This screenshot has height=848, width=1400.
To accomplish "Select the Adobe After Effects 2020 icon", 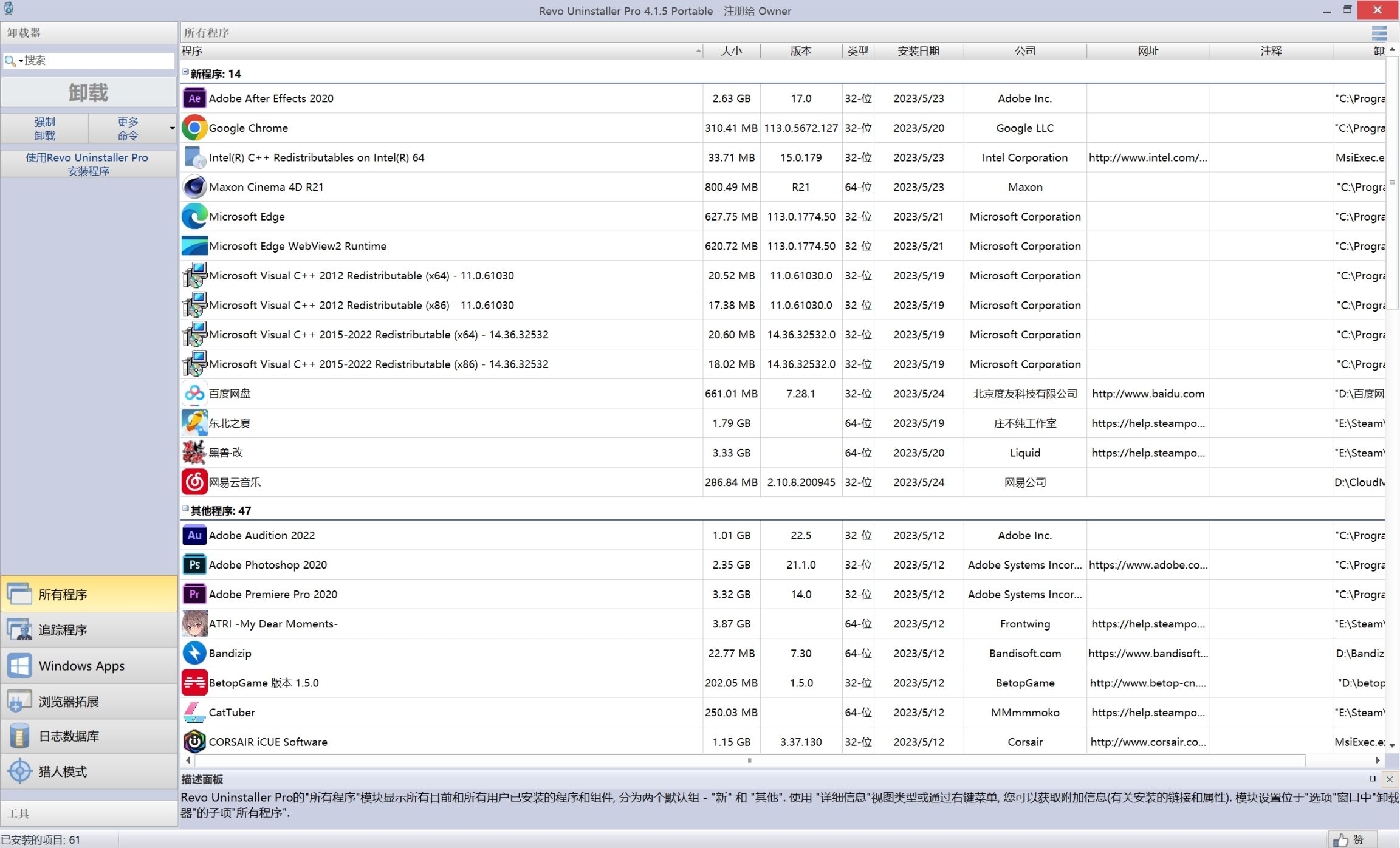I will [194, 98].
